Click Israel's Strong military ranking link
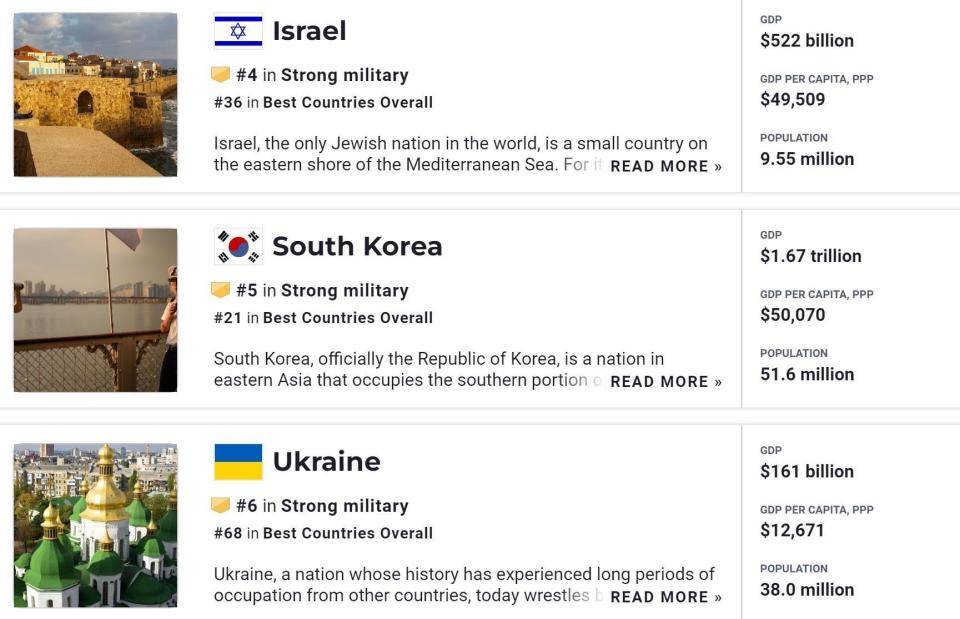Image resolution: width=960 pixels, height=619 pixels. click(344, 75)
